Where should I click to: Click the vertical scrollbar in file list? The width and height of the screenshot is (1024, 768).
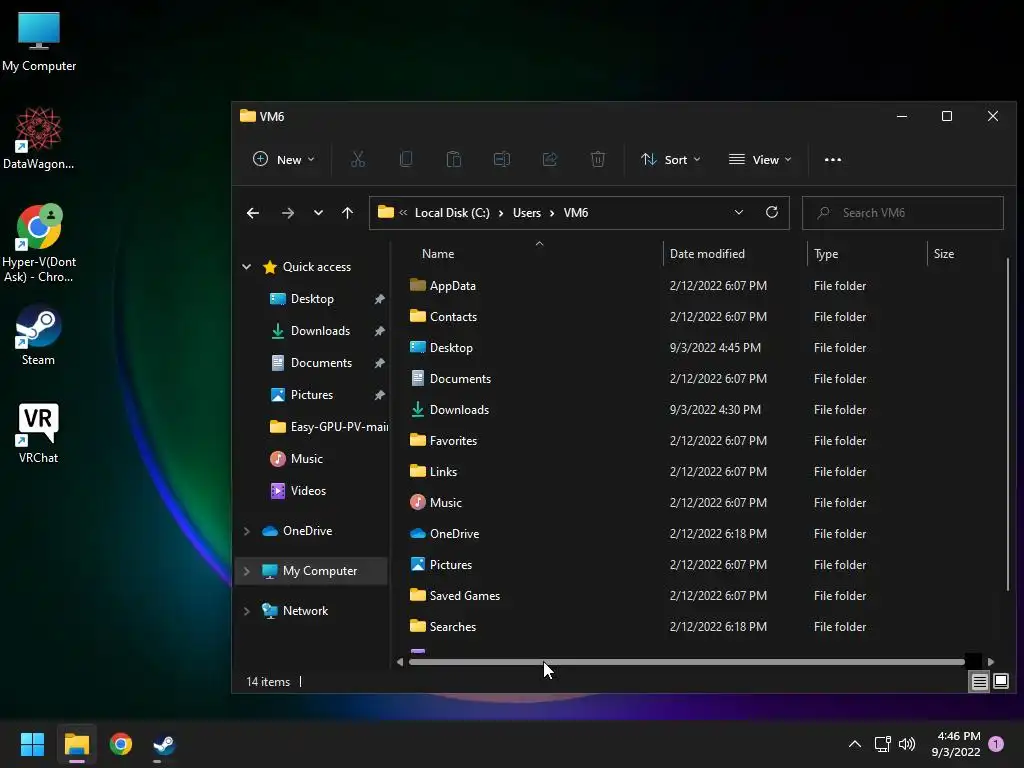coord(1008,424)
